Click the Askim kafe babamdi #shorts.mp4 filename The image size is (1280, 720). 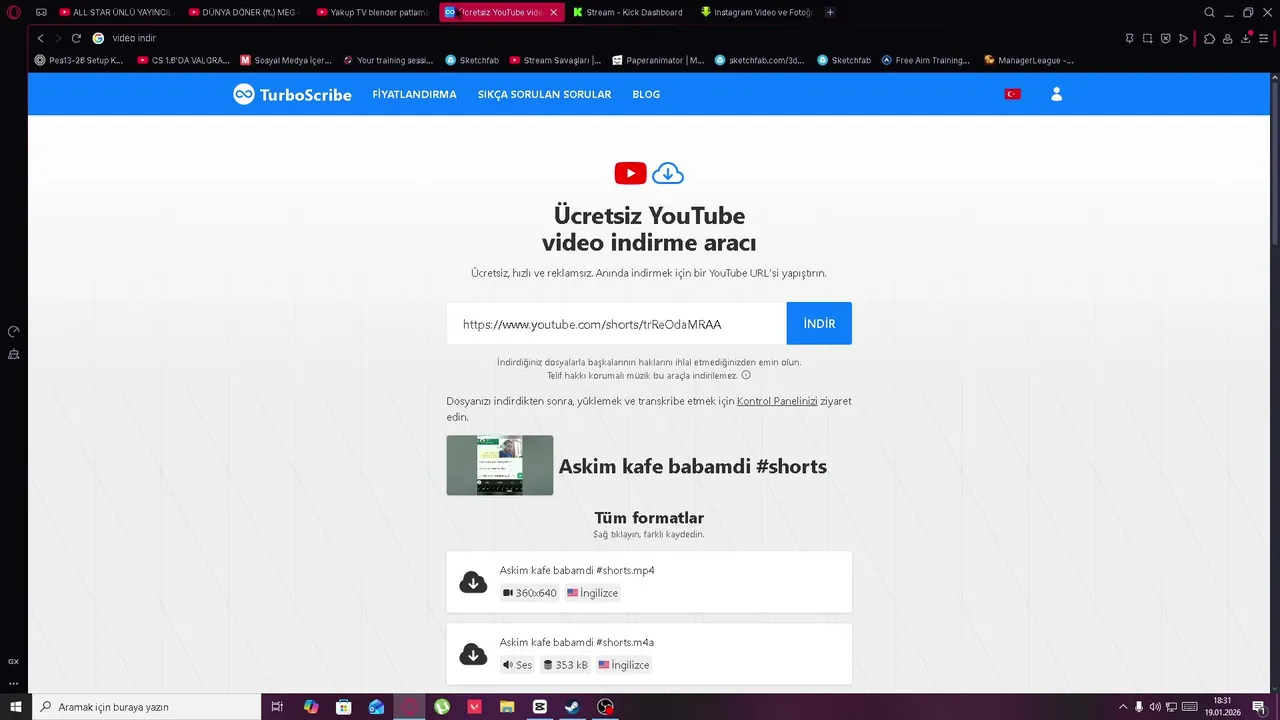[577, 570]
